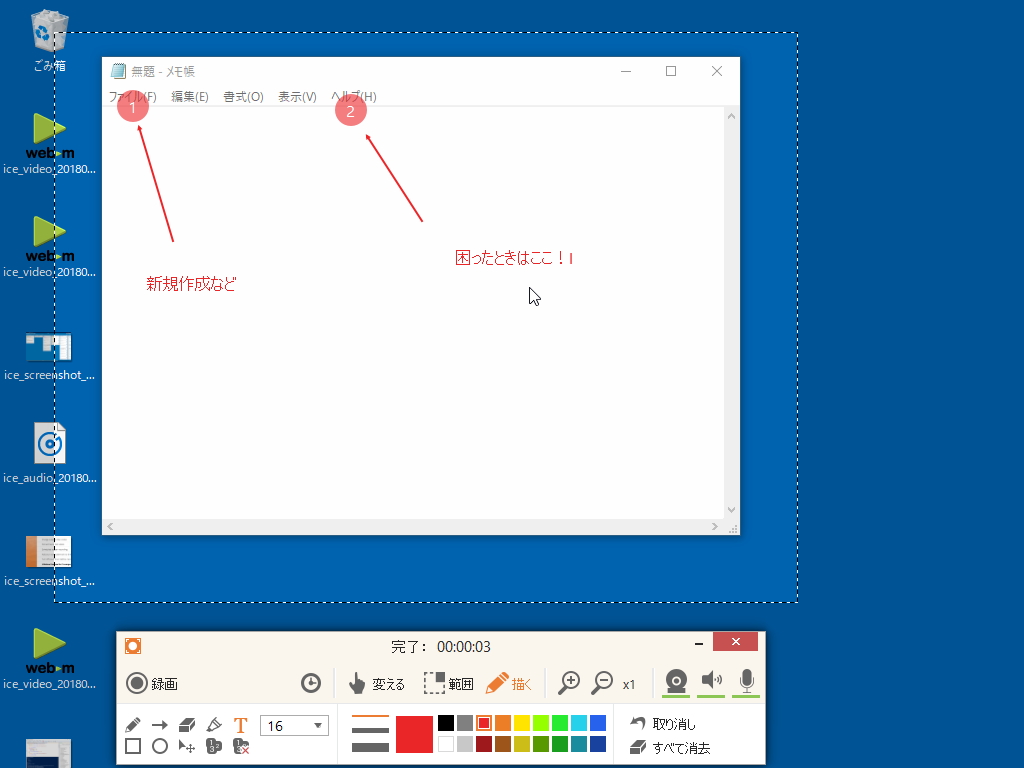Pick the green color swatch
Image resolution: width=1024 pixels, height=768 pixels.
[560, 723]
